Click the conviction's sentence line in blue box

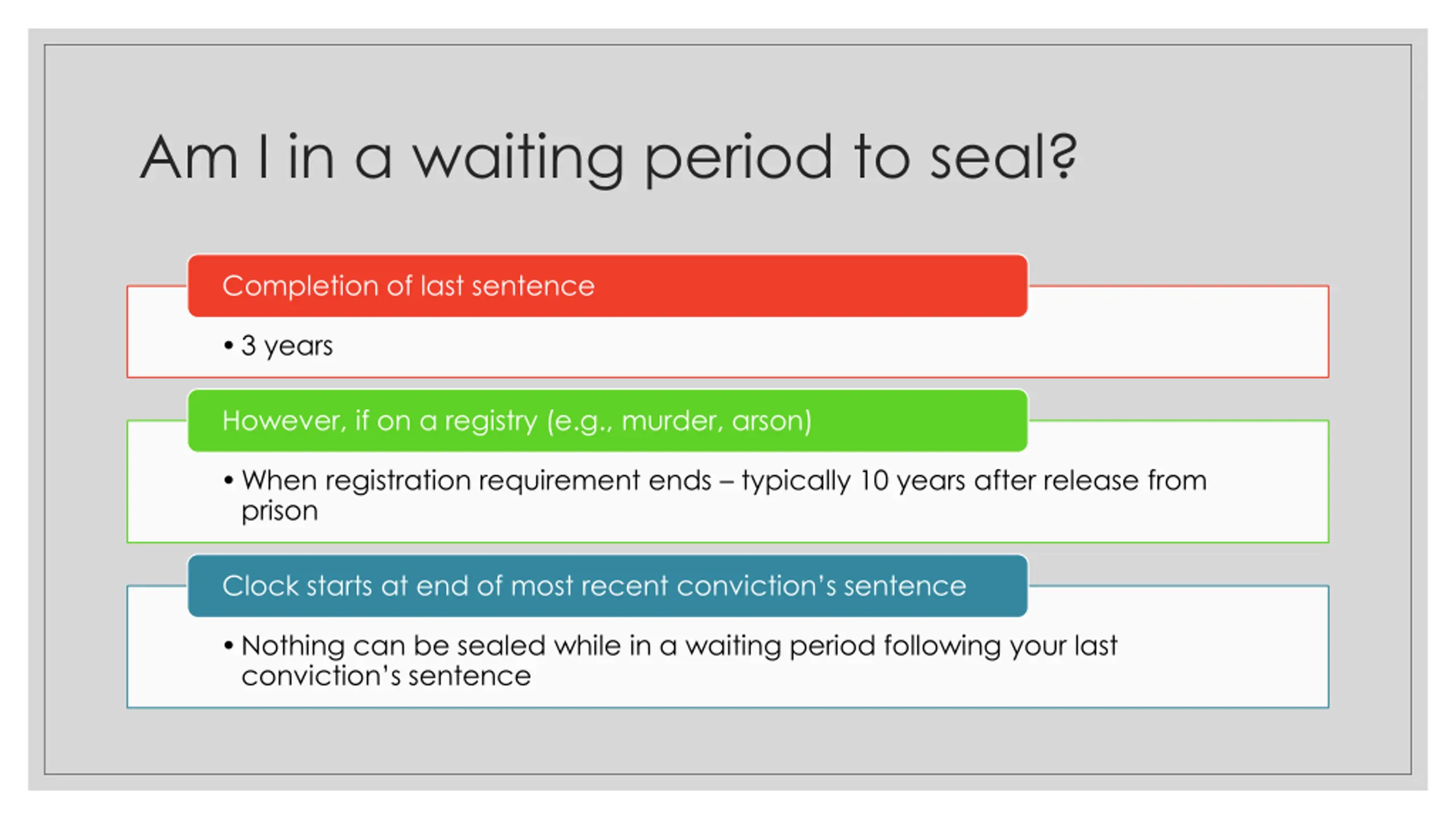click(386, 676)
